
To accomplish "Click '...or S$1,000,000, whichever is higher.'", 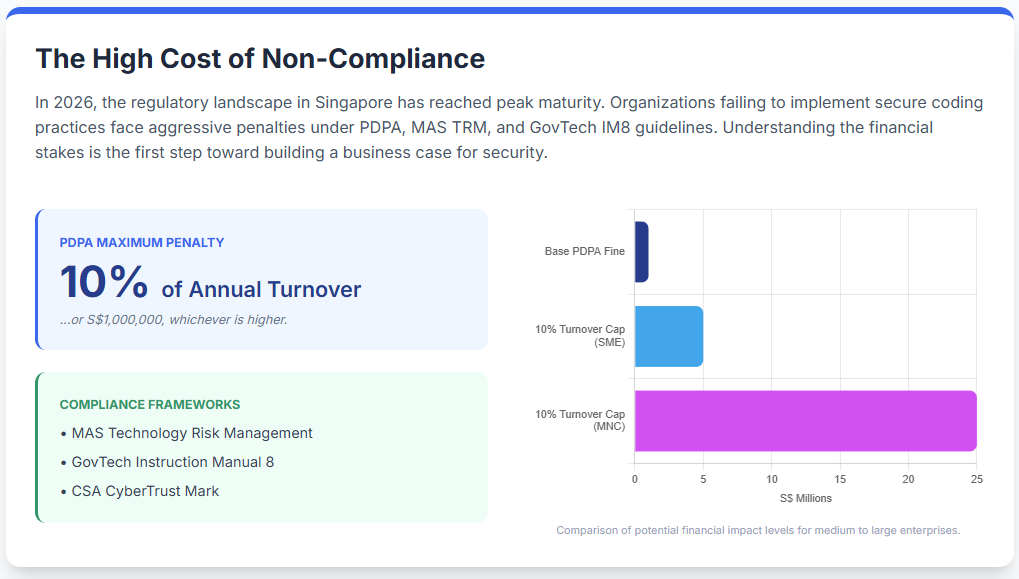I will tap(174, 320).
